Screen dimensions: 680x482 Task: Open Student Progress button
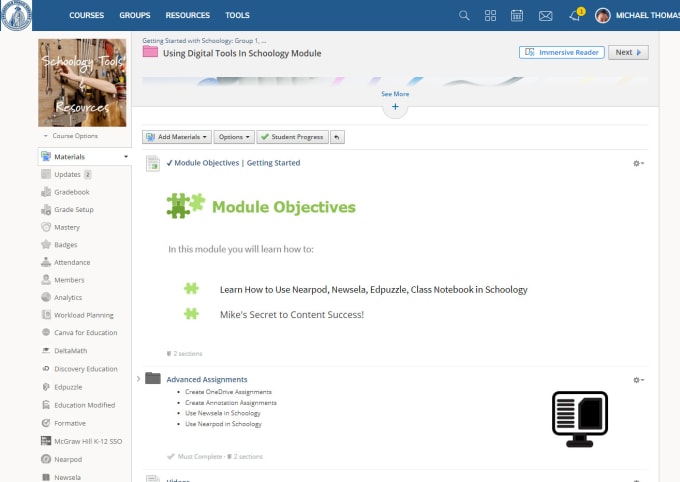point(293,137)
